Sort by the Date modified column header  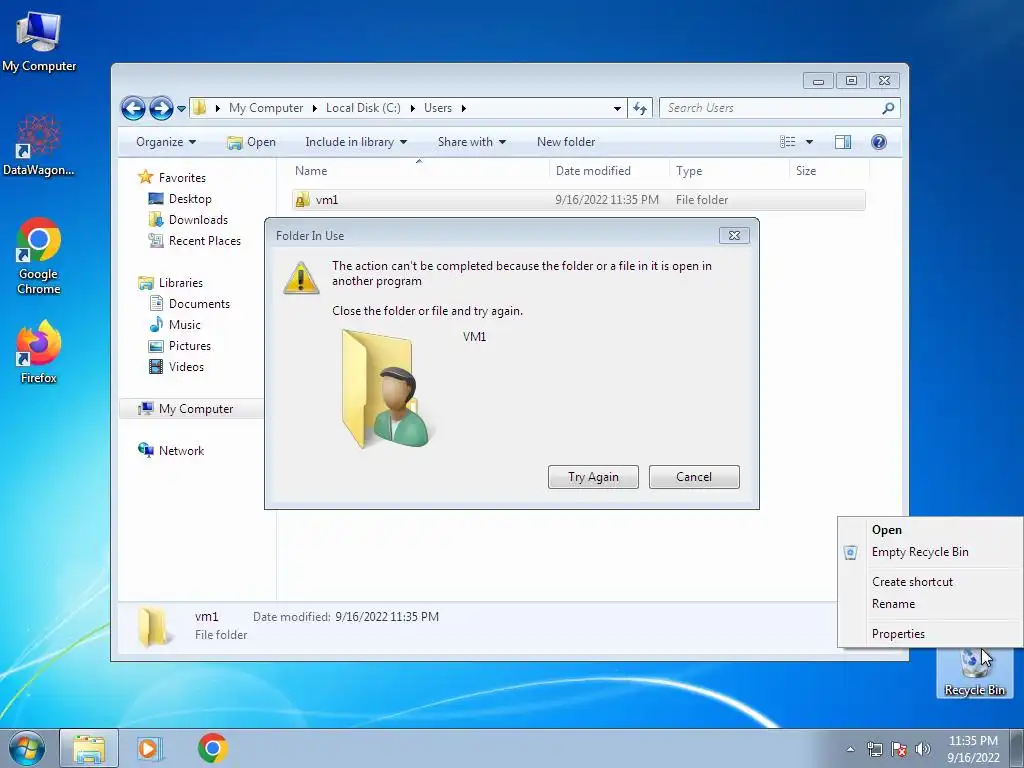pyautogui.click(x=609, y=170)
